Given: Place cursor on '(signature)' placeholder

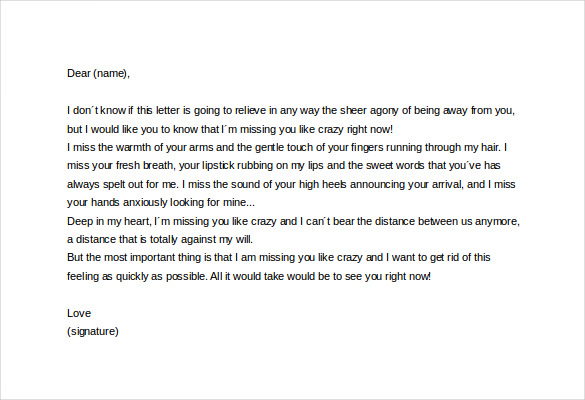Looking at the screenshot, I should tap(93, 331).
